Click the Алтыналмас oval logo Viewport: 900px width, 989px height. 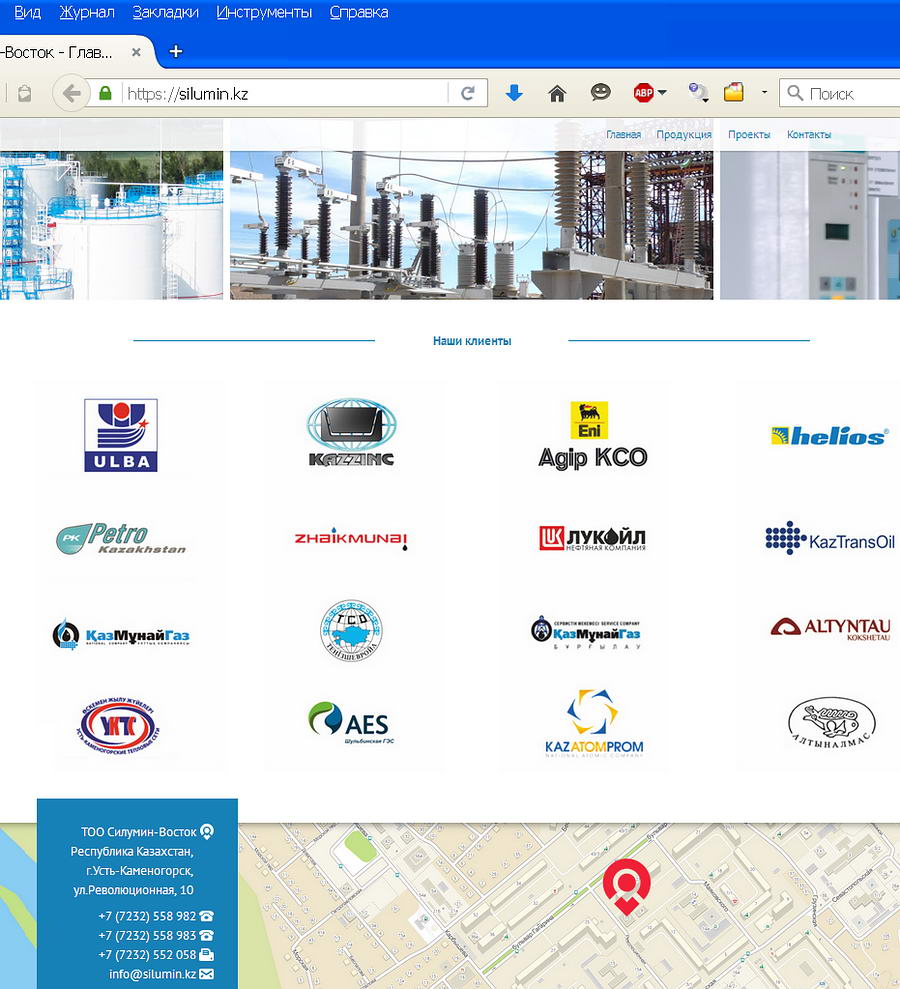point(832,723)
